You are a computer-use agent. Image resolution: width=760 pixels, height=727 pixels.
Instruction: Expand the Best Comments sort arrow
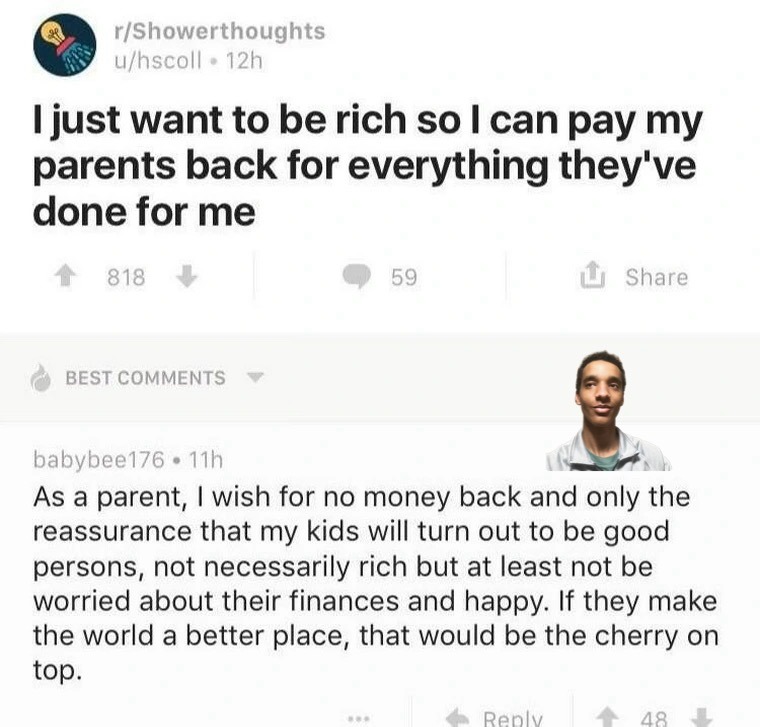click(254, 378)
